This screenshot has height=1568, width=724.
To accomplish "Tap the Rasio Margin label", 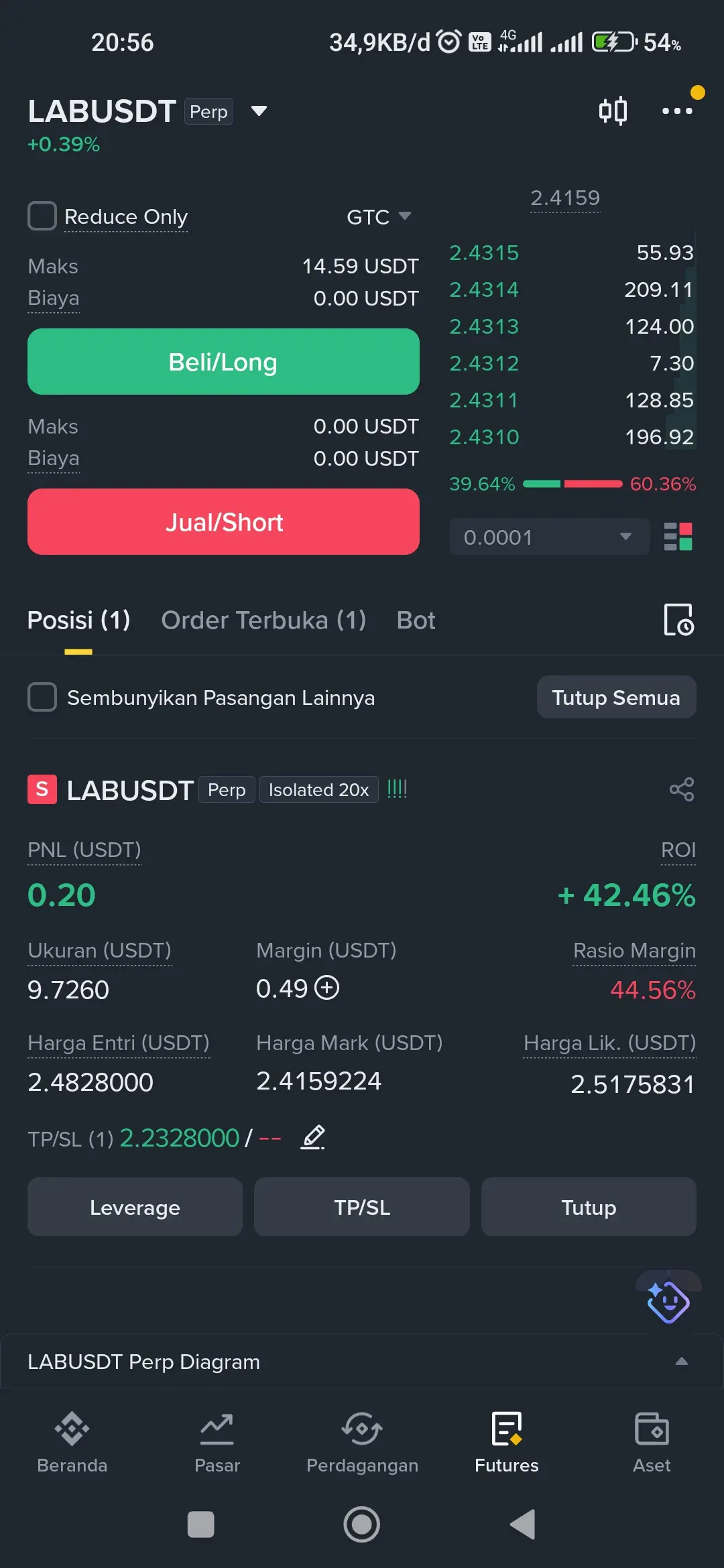I will 634,950.
